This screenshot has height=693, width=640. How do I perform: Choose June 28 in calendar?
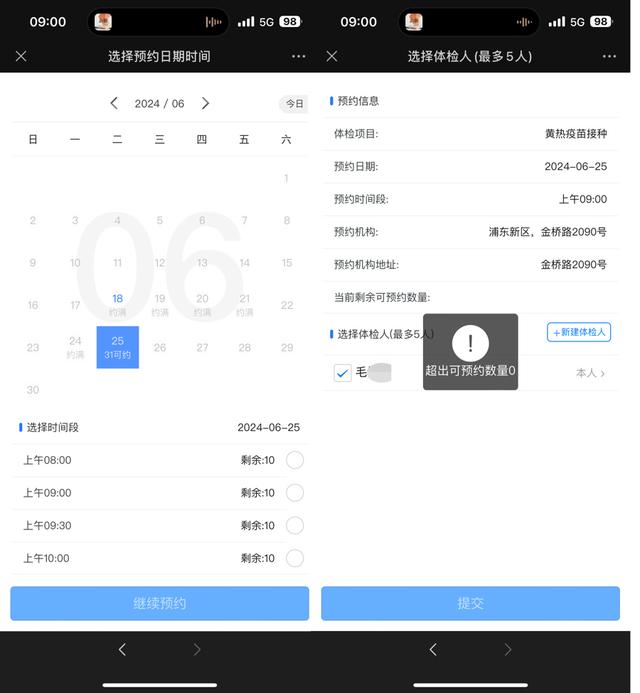point(244,347)
